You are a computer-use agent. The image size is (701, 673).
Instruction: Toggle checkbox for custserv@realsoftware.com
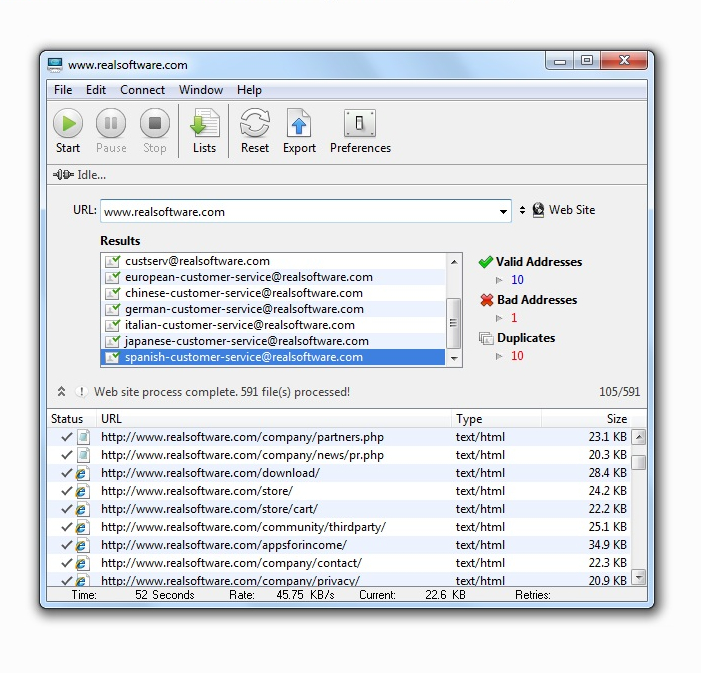114,261
